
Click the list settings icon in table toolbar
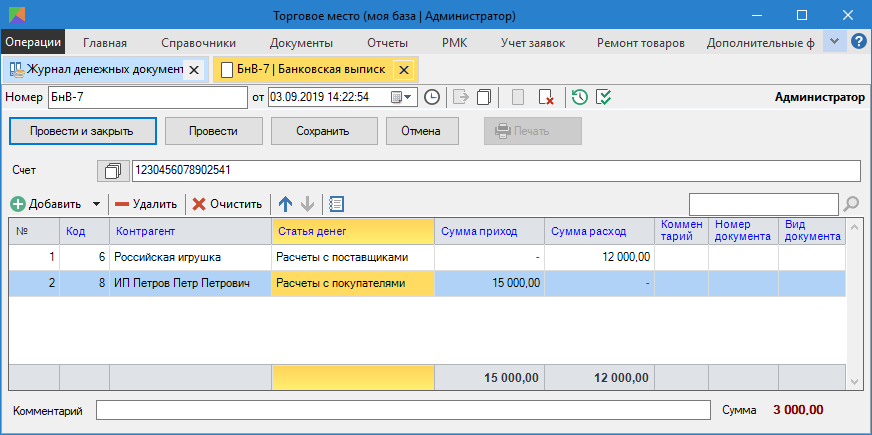coord(336,204)
